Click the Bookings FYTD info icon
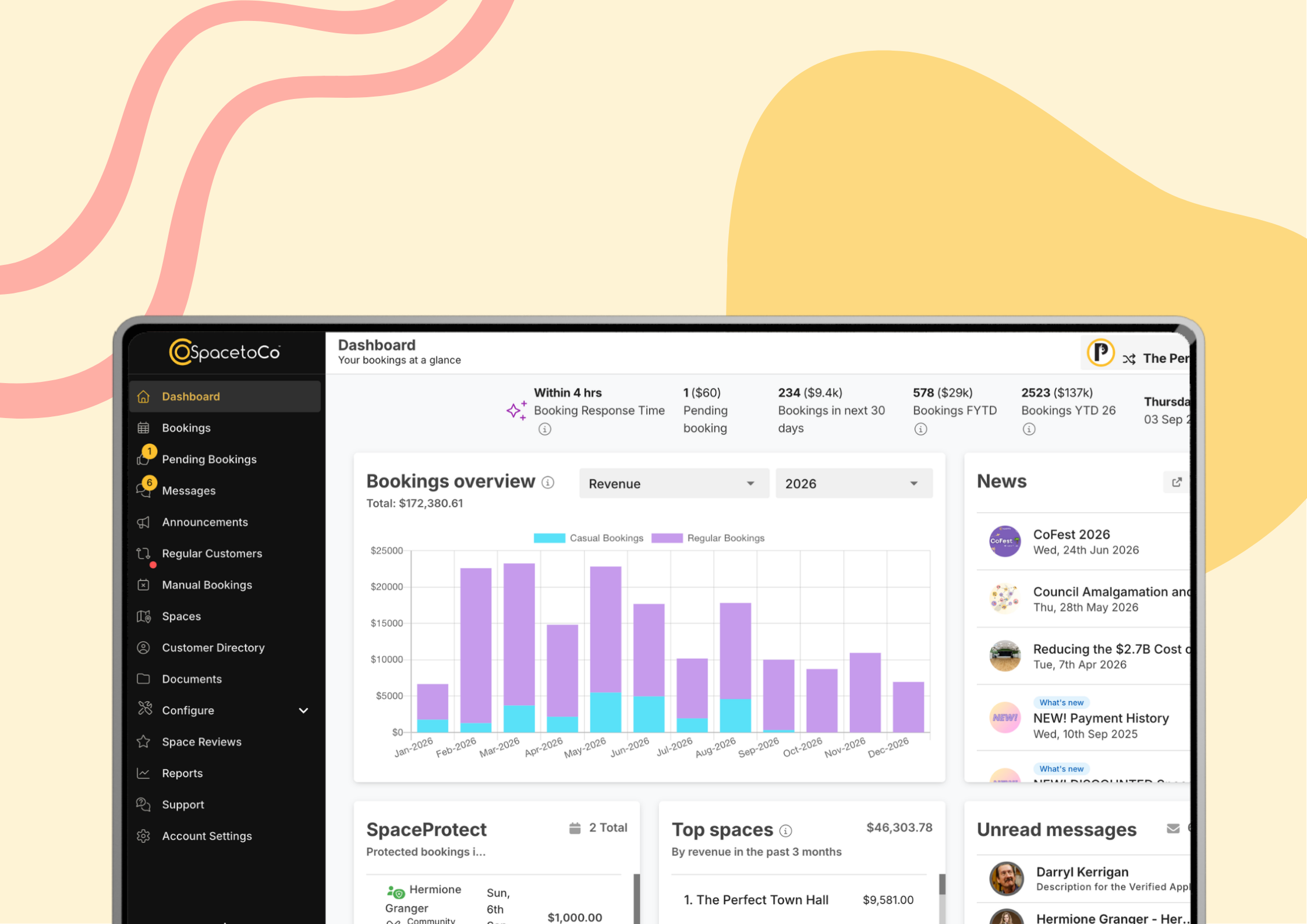 tap(920, 429)
